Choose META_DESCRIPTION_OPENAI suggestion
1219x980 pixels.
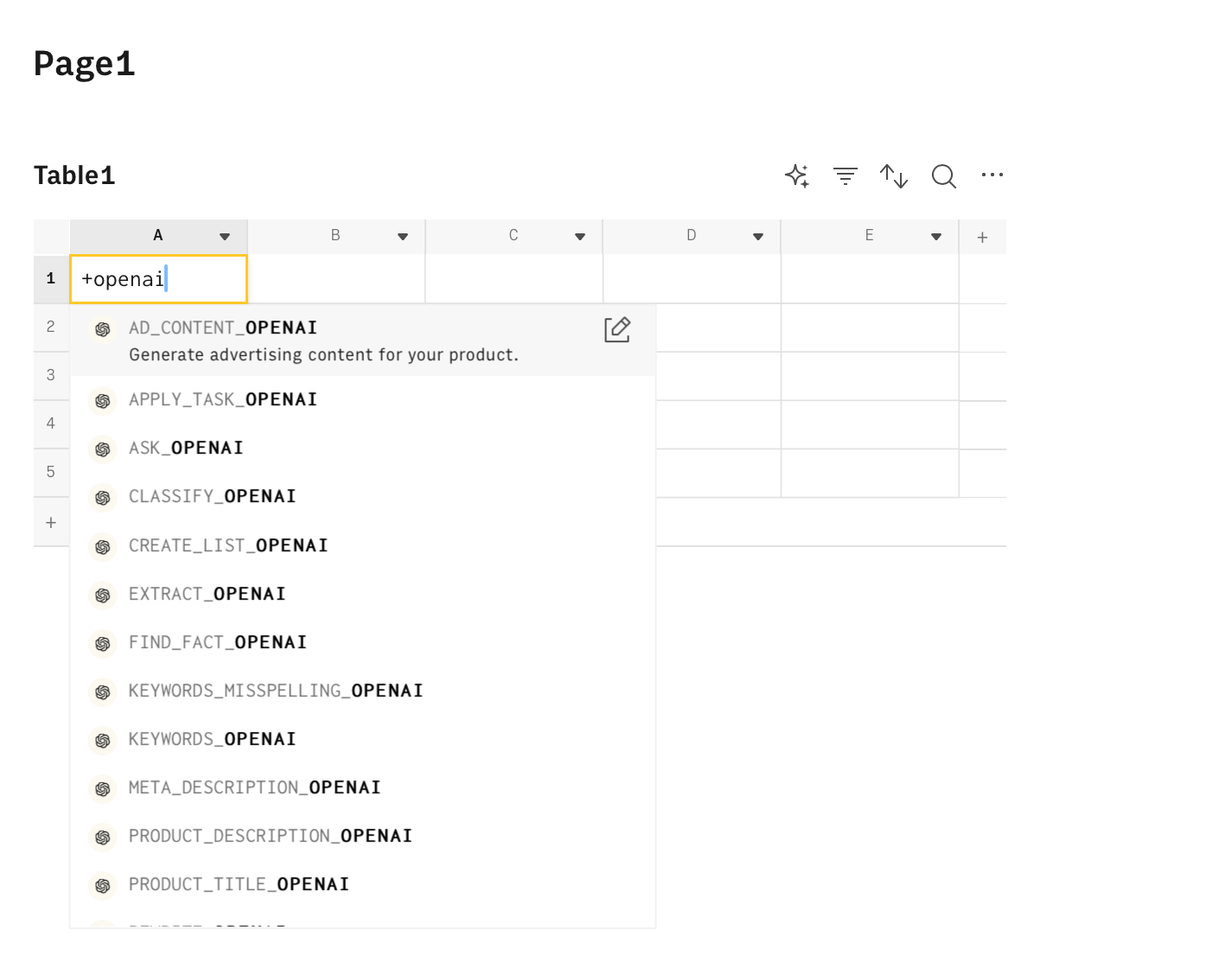(x=362, y=788)
